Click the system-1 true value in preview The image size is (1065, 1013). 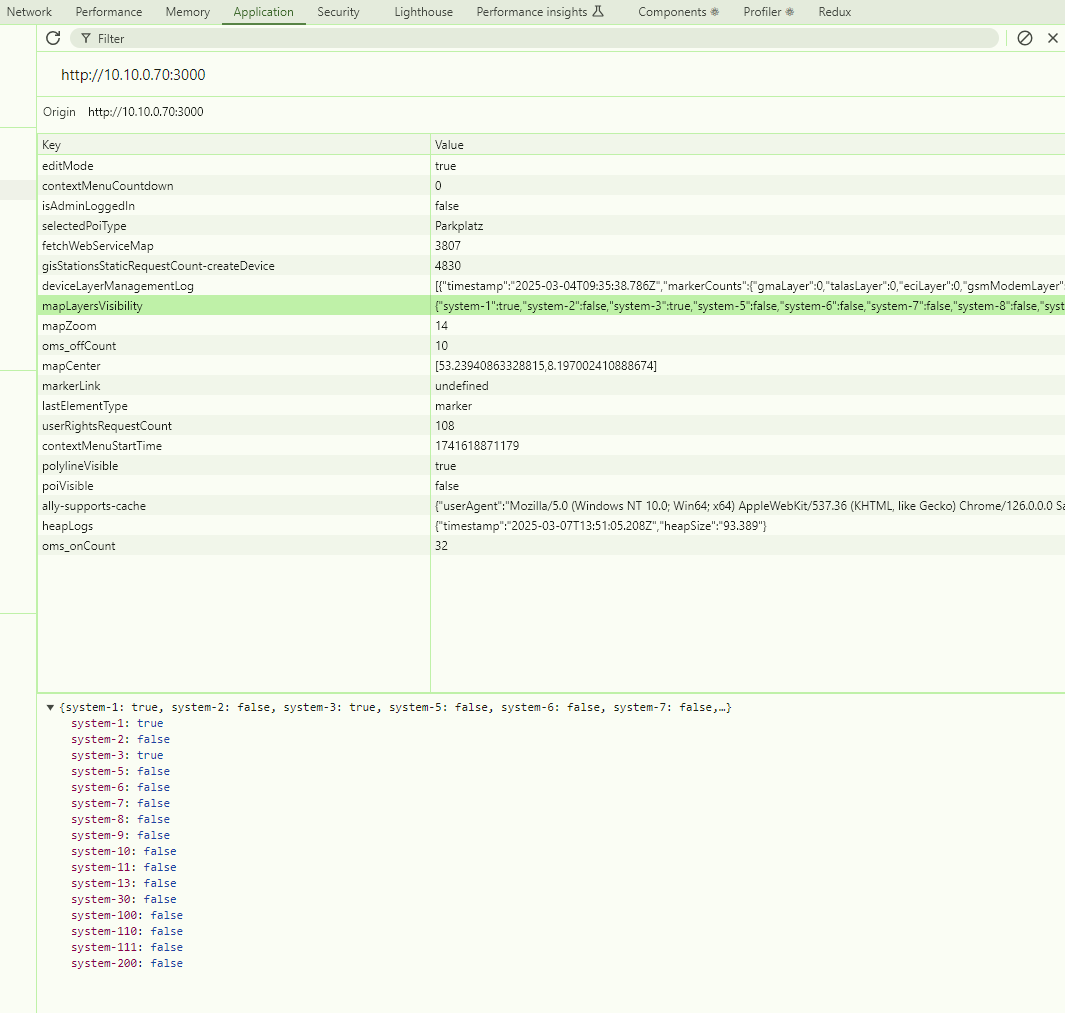pyautogui.click(x=150, y=722)
